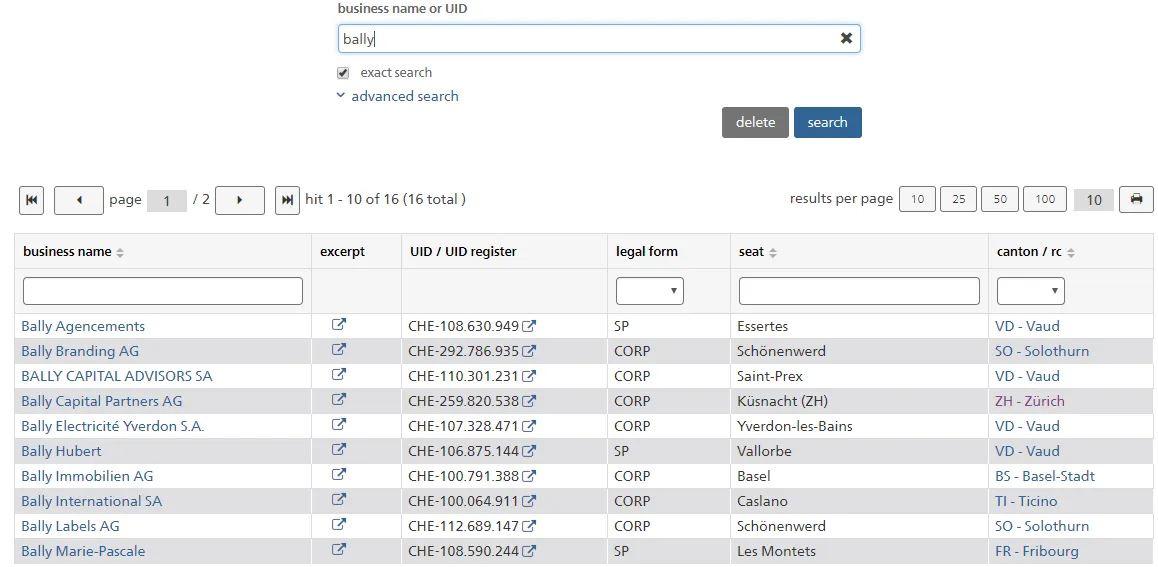
Task: Click the business name column filter field
Action: pyautogui.click(x=163, y=291)
